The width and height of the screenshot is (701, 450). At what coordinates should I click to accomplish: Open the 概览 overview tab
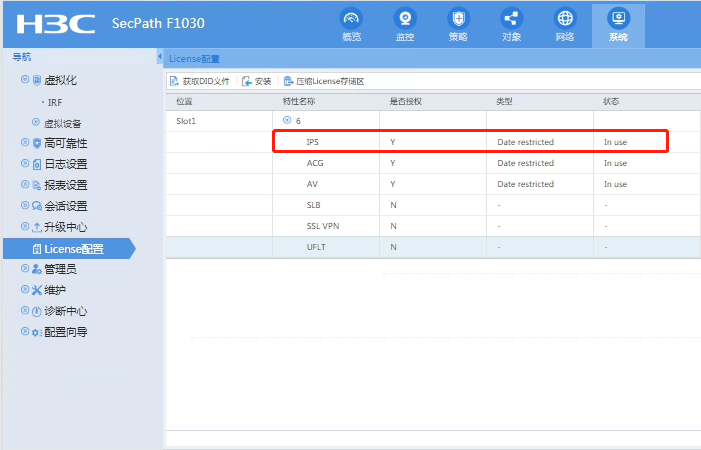[351, 25]
